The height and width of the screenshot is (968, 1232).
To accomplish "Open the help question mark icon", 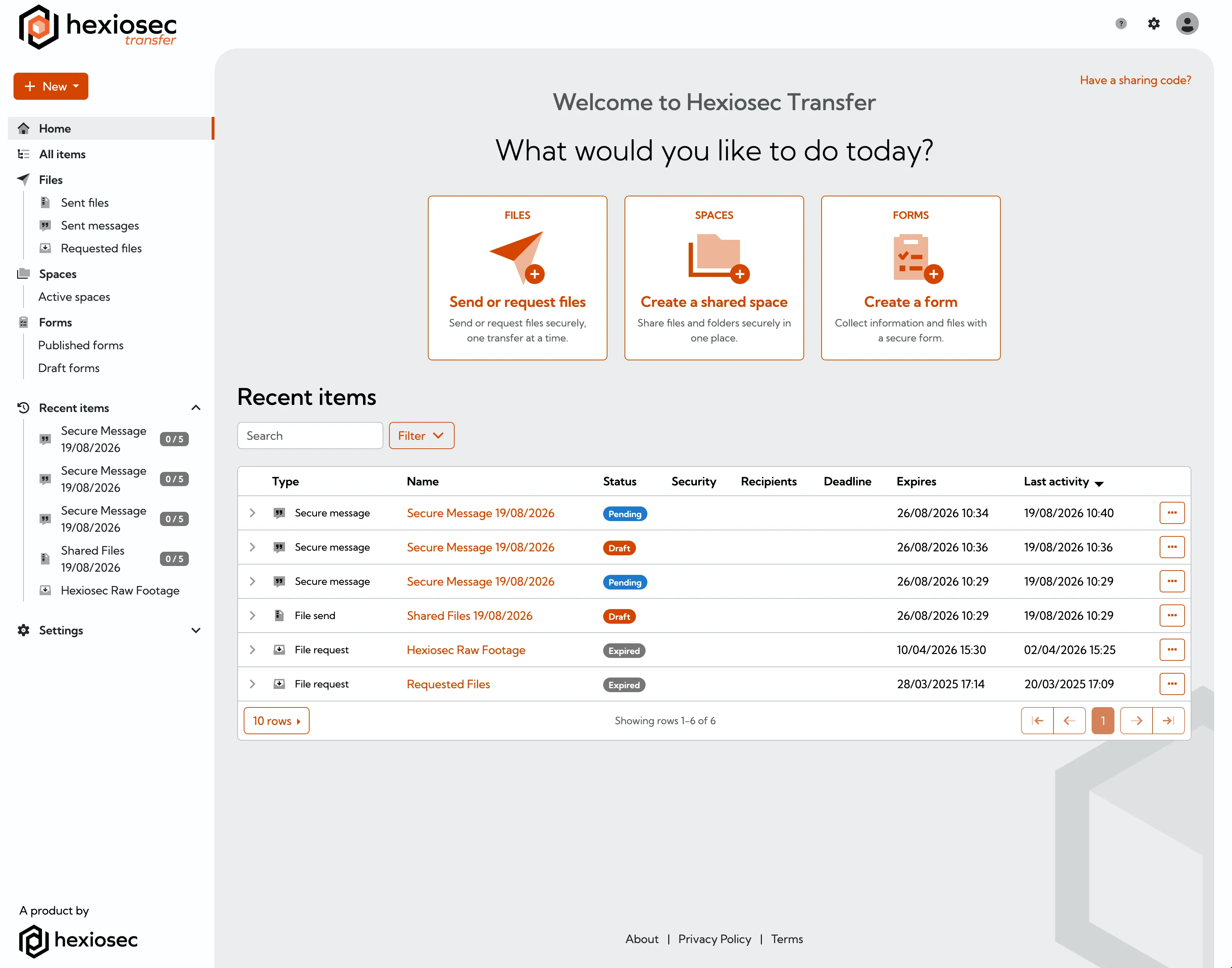I will point(1120,24).
